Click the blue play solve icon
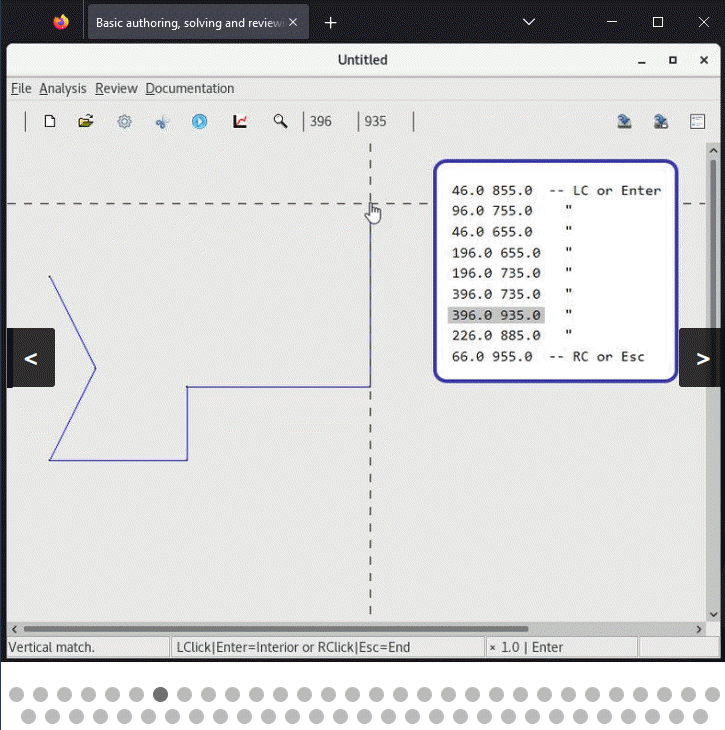725x730 pixels. pyautogui.click(x=200, y=122)
